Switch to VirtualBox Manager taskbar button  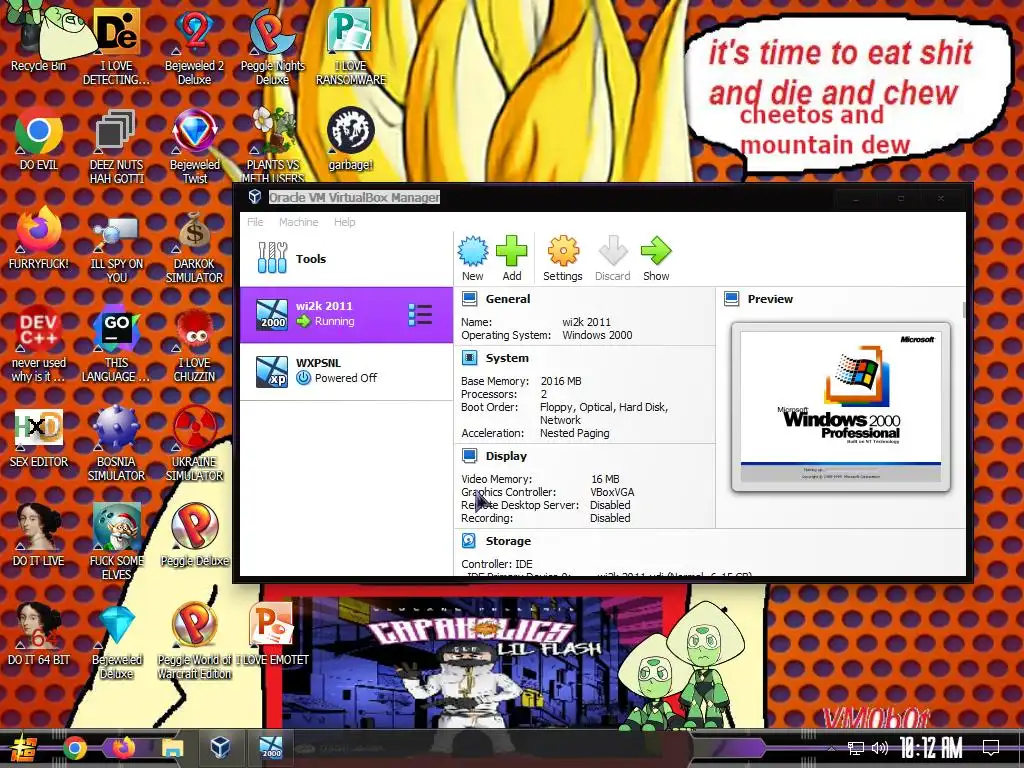(x=220, y=747)
